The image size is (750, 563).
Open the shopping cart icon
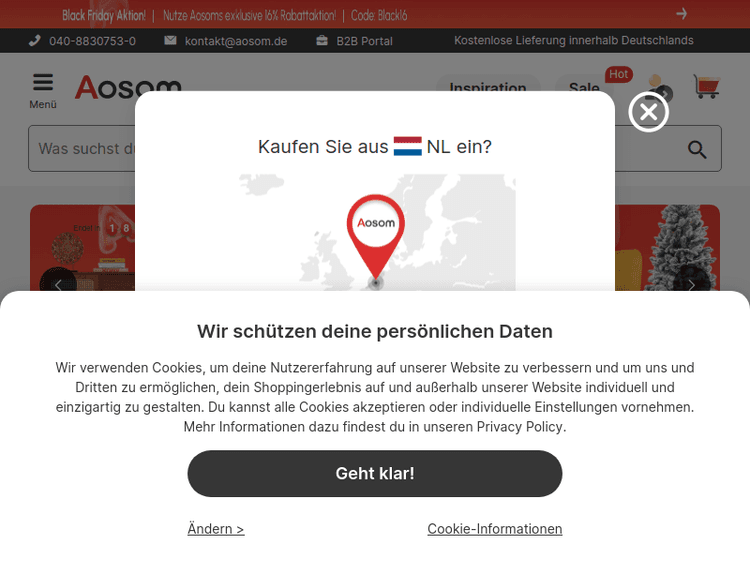[706, 87]
